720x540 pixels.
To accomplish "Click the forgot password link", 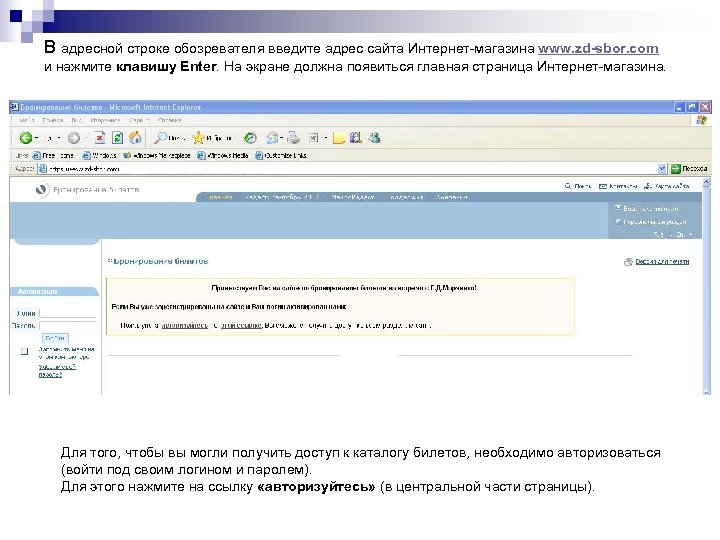I will click(56, 371).
